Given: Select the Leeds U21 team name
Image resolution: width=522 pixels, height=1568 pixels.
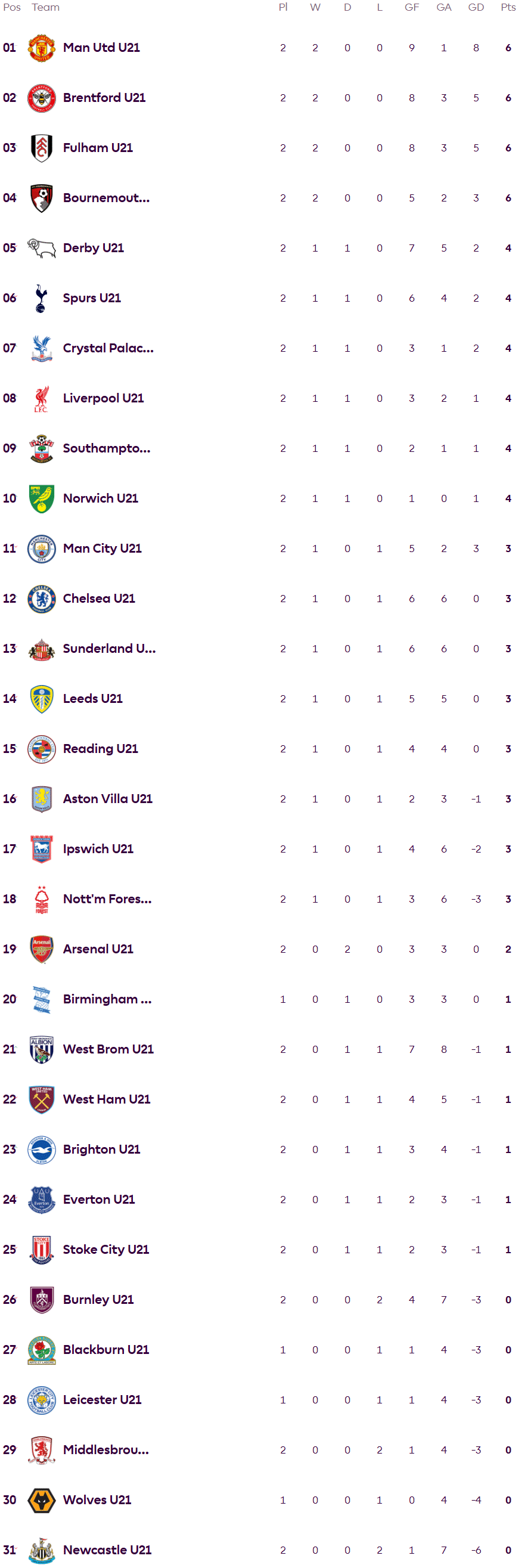Looking at the screenshot, I should point(92,699).
